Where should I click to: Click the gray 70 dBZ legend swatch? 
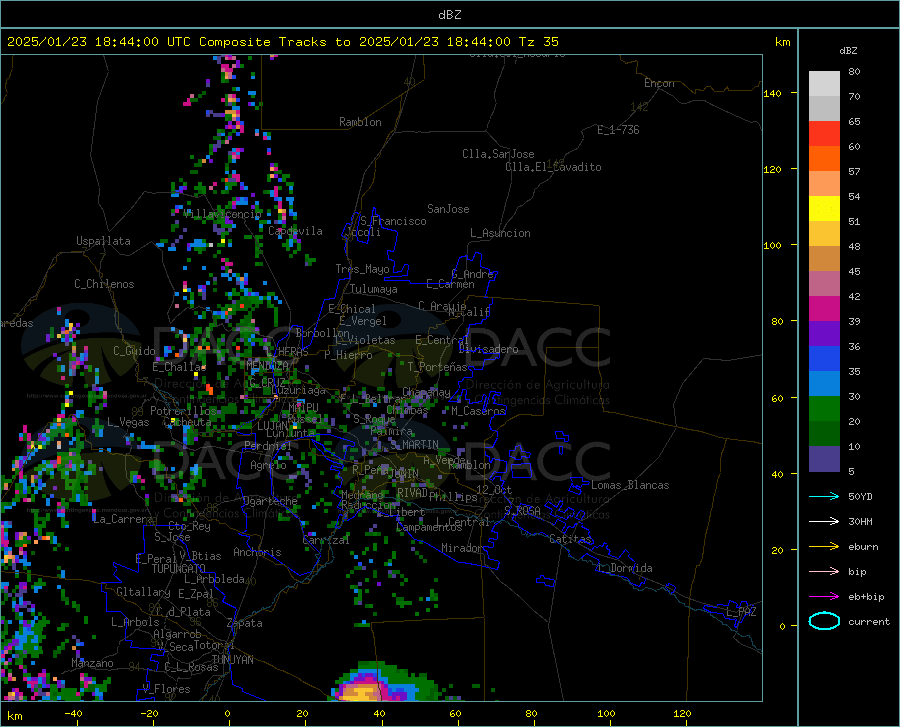point(824,108)
